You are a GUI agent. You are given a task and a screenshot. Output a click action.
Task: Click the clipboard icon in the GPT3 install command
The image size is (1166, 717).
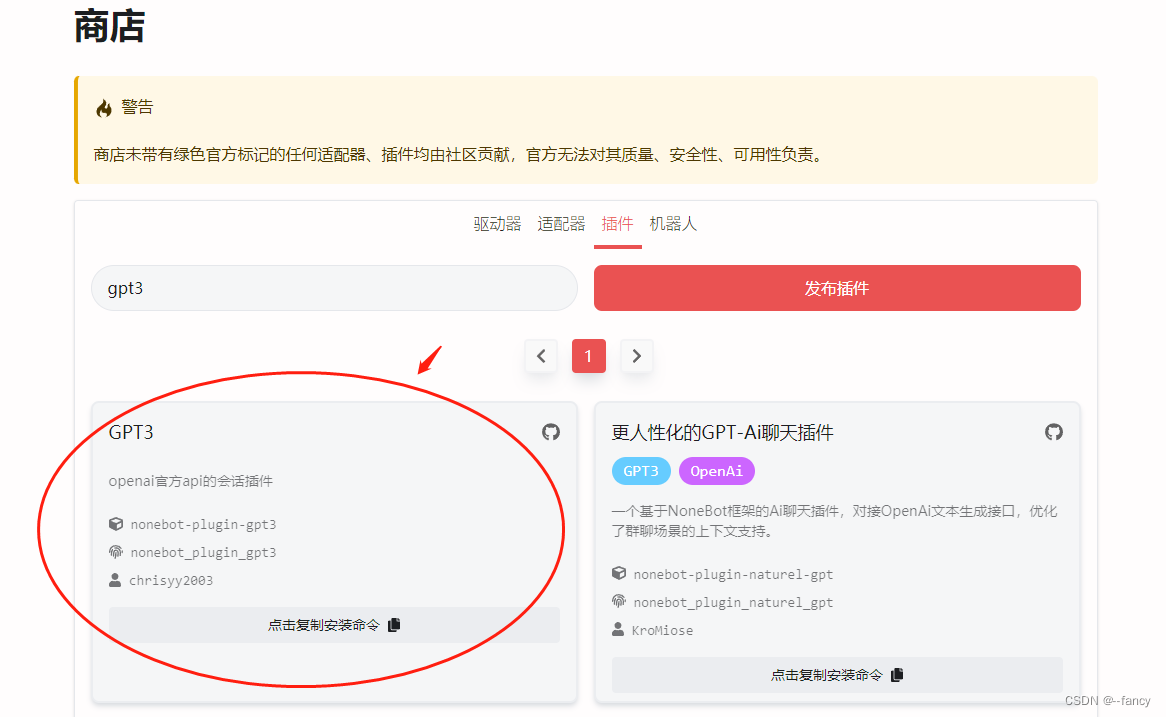tap(394, 624)
